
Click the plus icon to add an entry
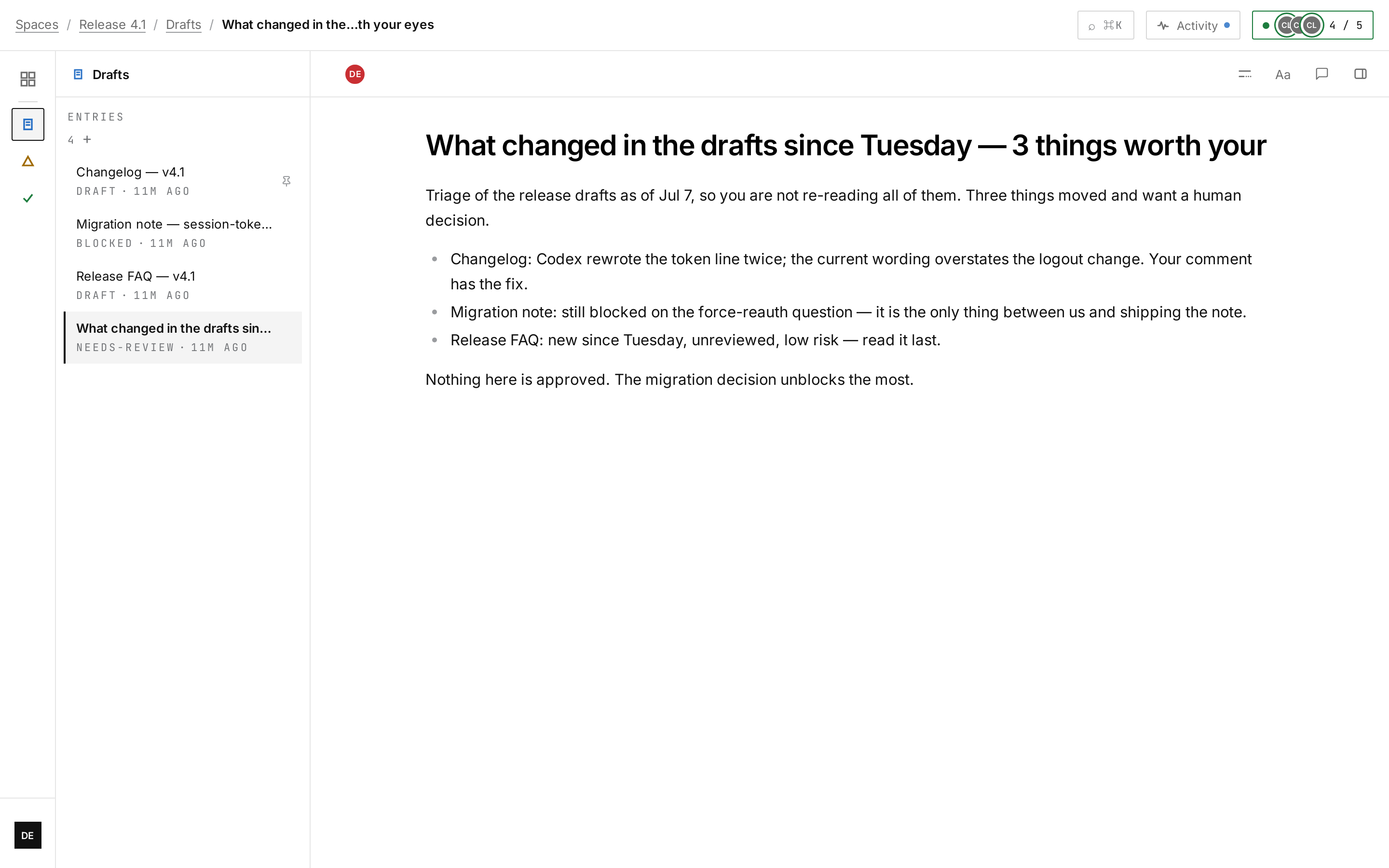[x=87, y=139]
